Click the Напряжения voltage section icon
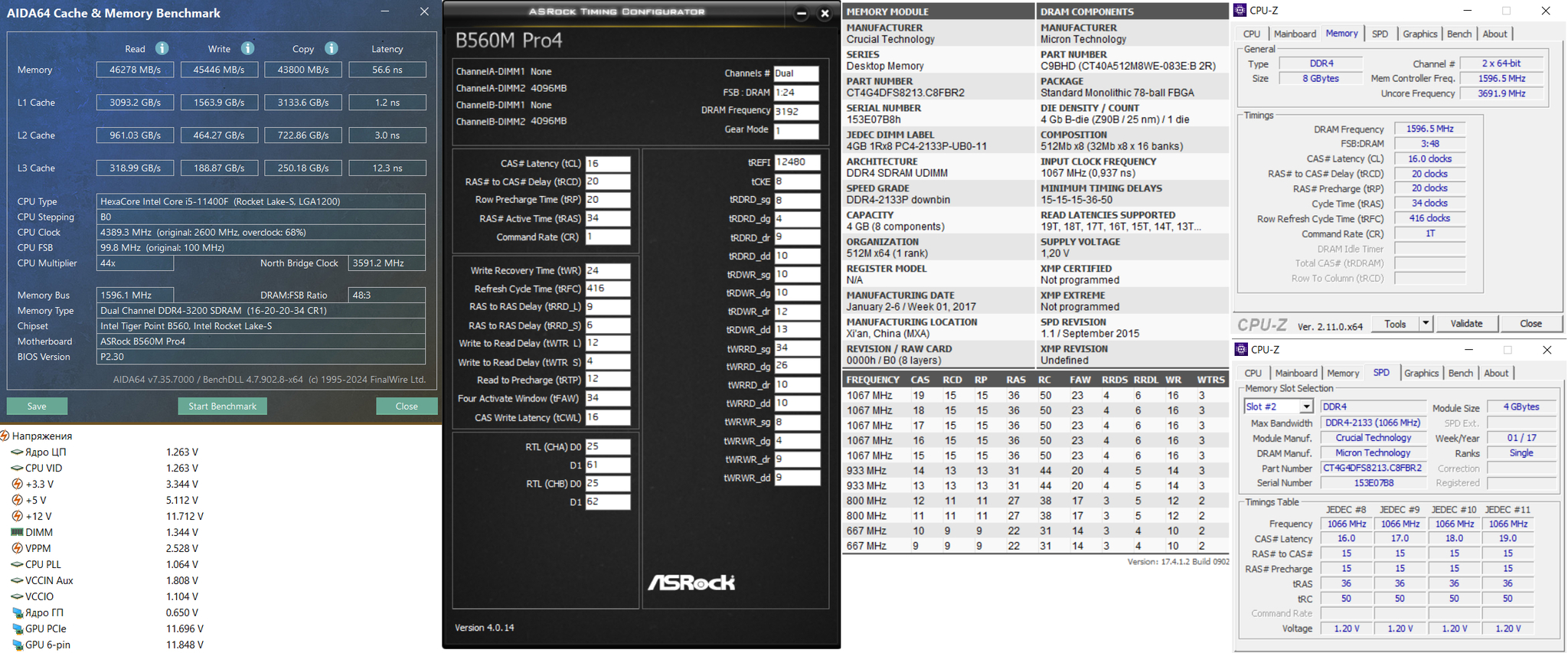Image resolution: width=1568 pixels, height=653 pixels. [x=5, y=436]
